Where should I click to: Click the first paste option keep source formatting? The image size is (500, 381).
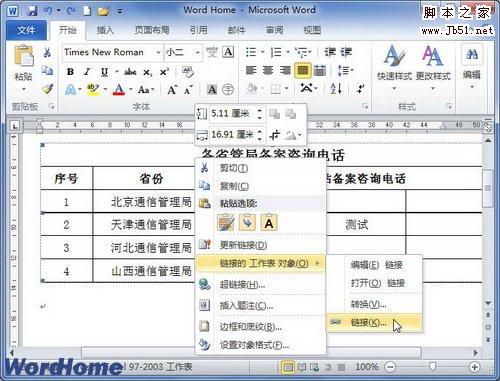[226, 223]
